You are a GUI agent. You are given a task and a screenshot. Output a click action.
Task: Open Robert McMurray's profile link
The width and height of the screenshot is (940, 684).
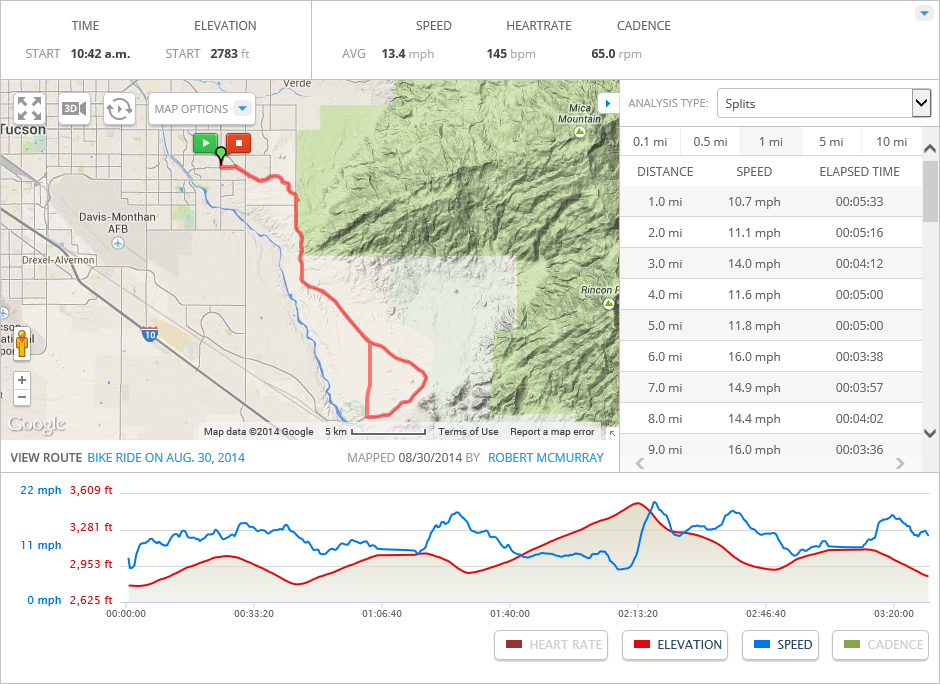click(545, 458)
